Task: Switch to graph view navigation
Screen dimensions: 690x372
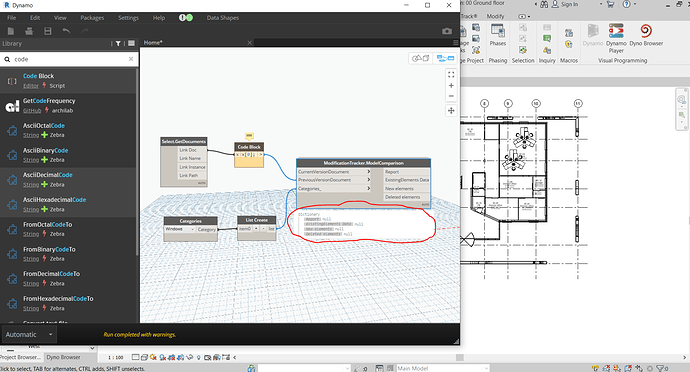Action: point(445,58)
